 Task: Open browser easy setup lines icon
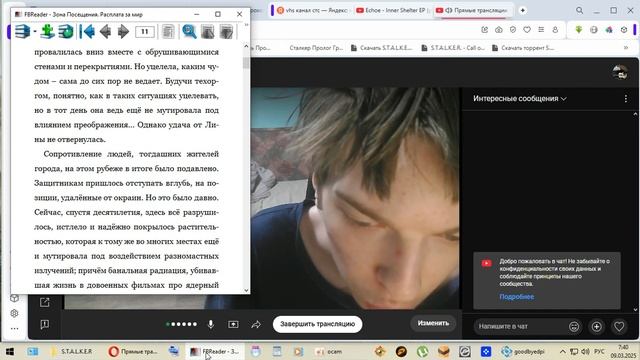click(541, 29)
